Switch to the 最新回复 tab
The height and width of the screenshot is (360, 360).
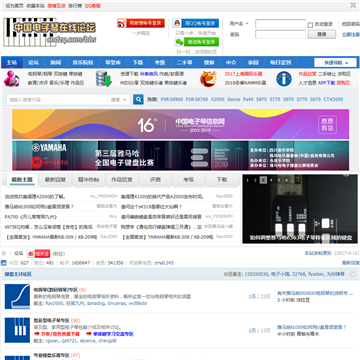55,180
